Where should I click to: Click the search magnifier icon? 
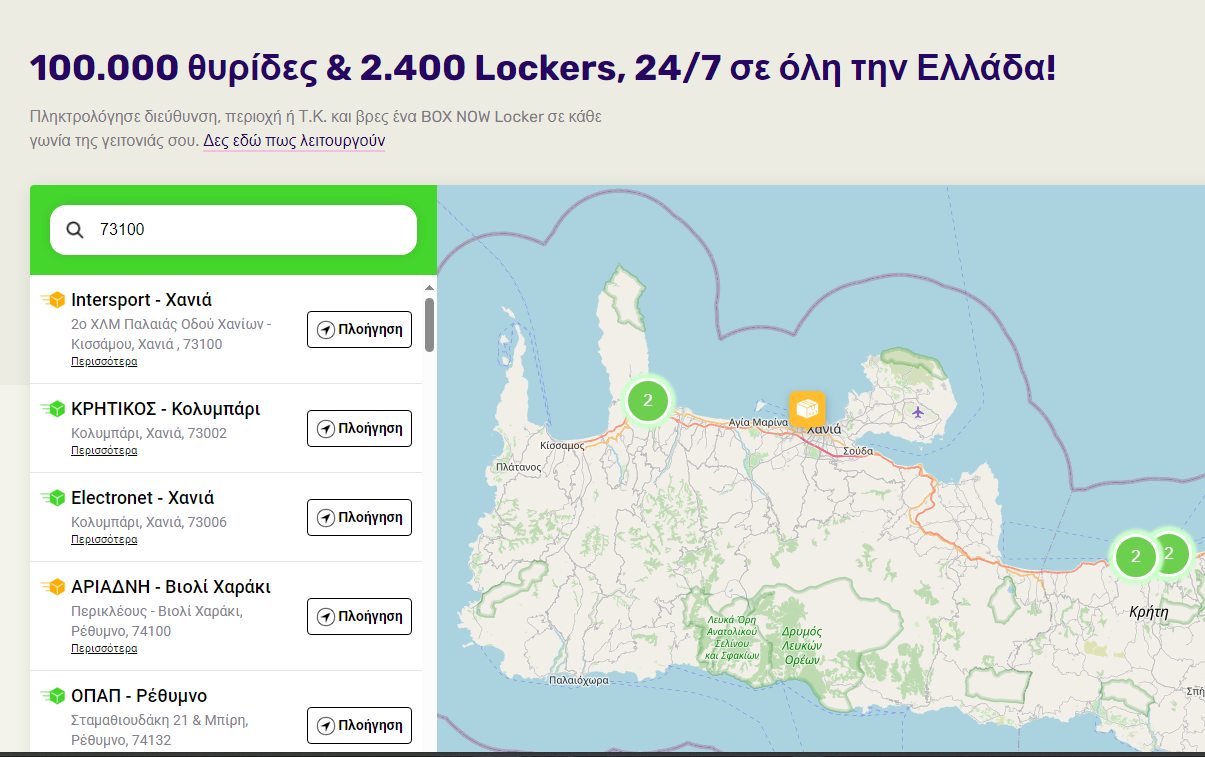tap(75, 230)
